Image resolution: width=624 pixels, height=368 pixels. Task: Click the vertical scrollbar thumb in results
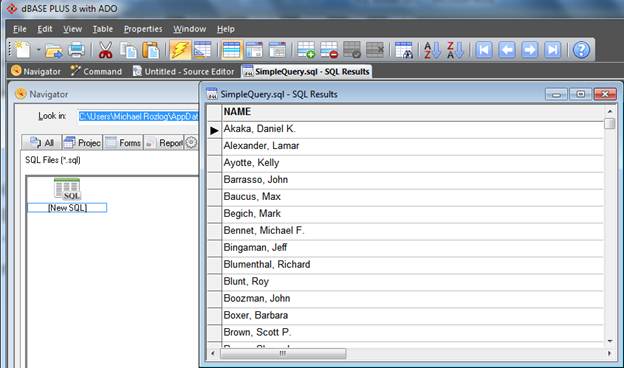[609, 123]
